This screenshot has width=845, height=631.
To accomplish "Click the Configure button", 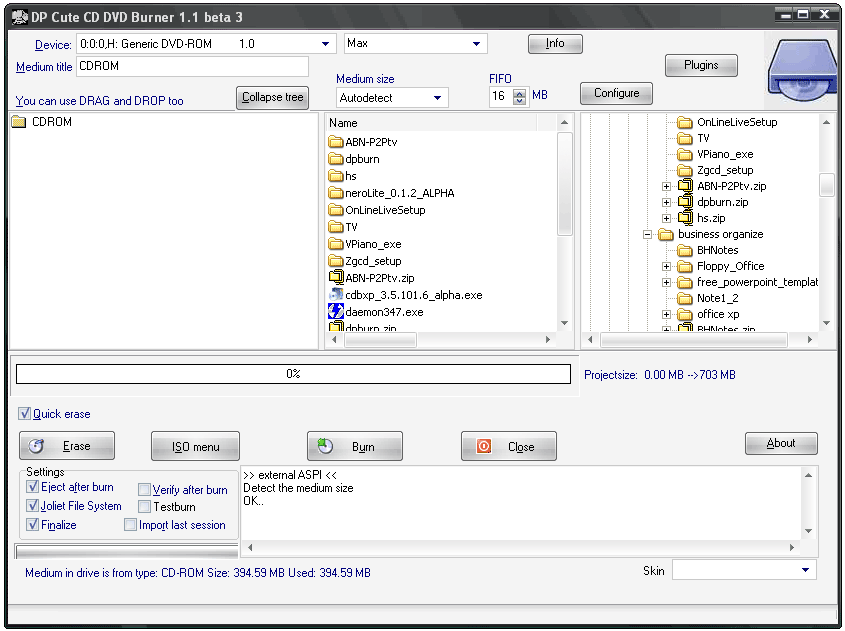I will [616, 93].
